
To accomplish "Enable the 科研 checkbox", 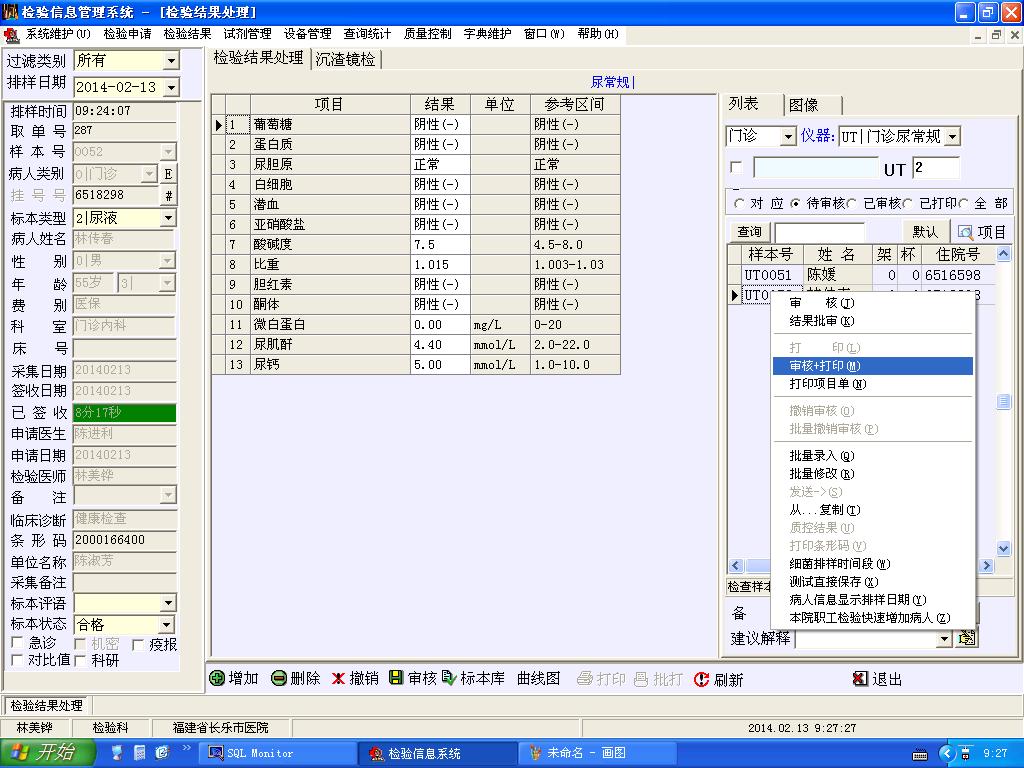I will 80,661.
